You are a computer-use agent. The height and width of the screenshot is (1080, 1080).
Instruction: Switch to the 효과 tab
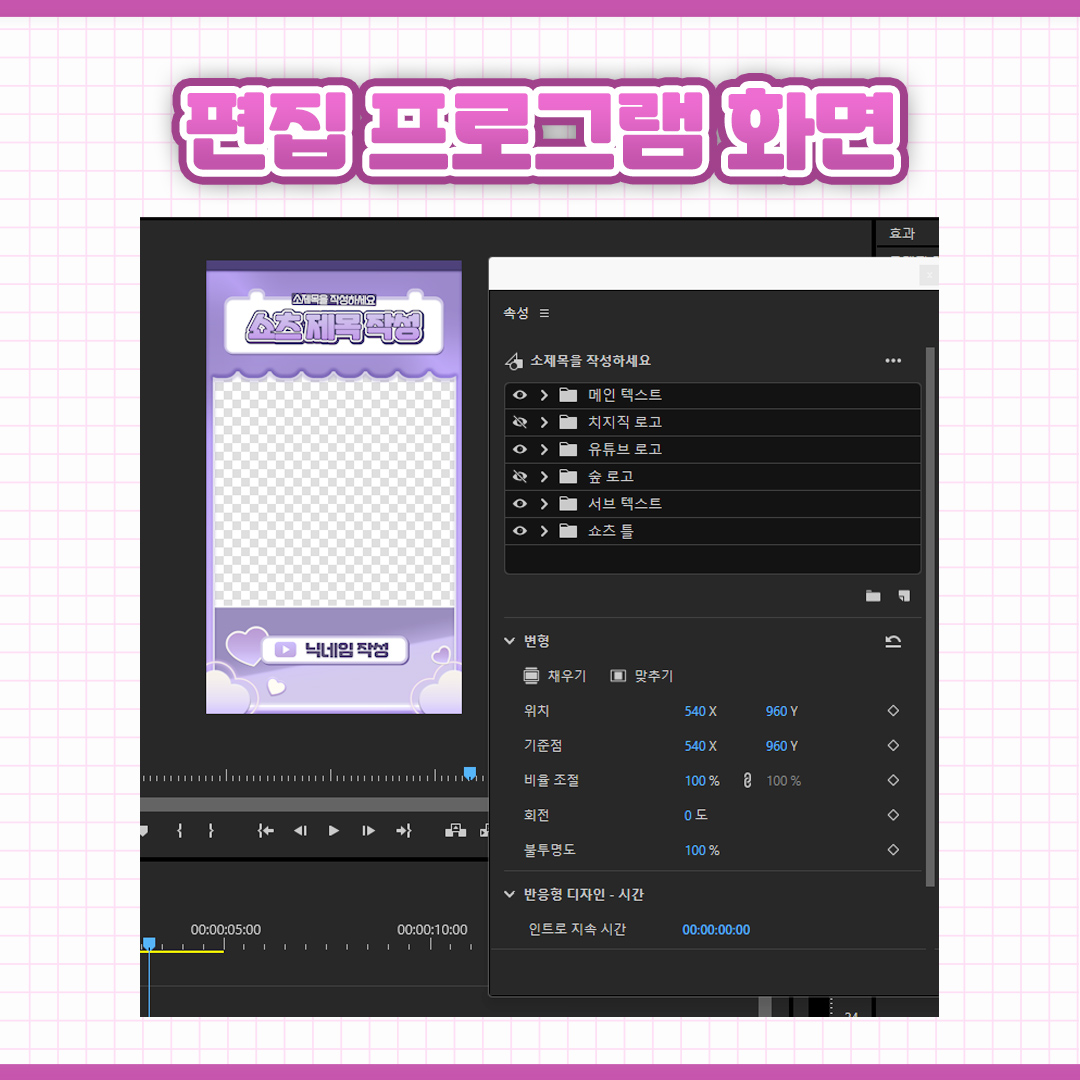902,233
